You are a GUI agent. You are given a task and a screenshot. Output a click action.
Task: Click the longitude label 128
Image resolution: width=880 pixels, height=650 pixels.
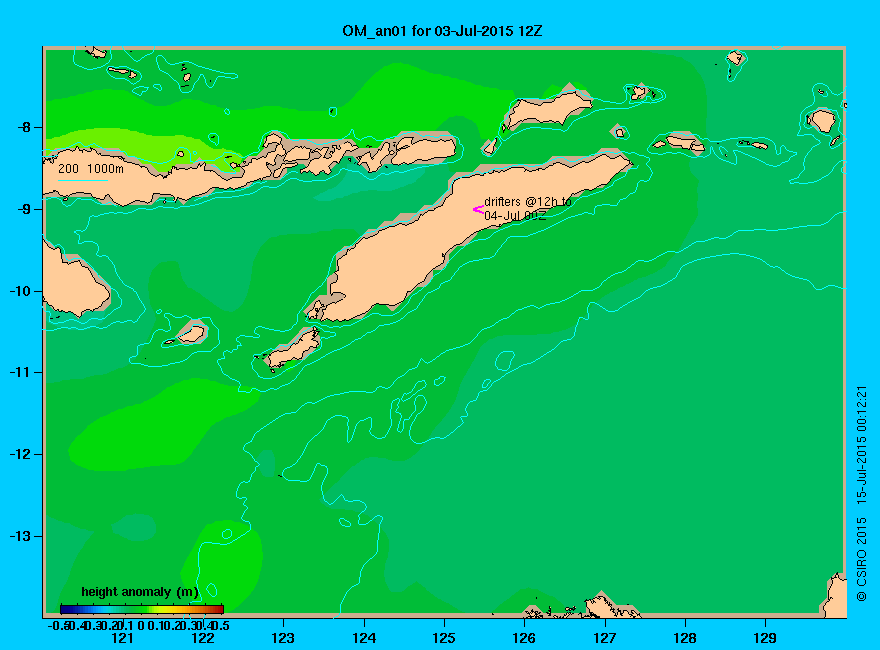pyautogui.click(x=685, y=638)
